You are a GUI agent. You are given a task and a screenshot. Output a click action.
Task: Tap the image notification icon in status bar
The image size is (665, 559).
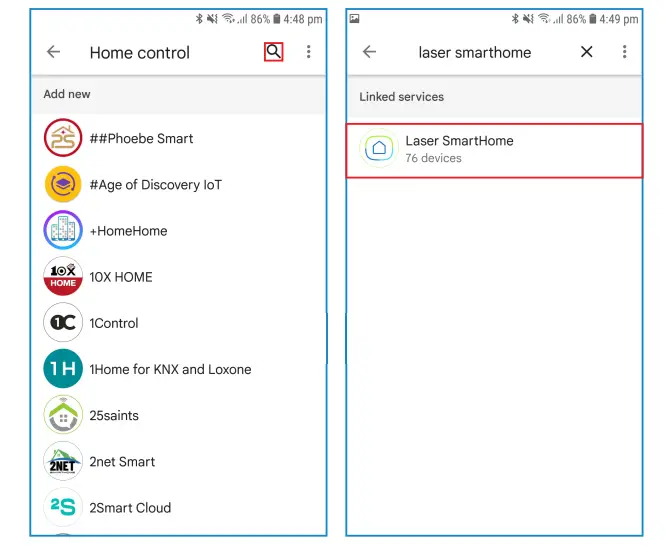355,19
